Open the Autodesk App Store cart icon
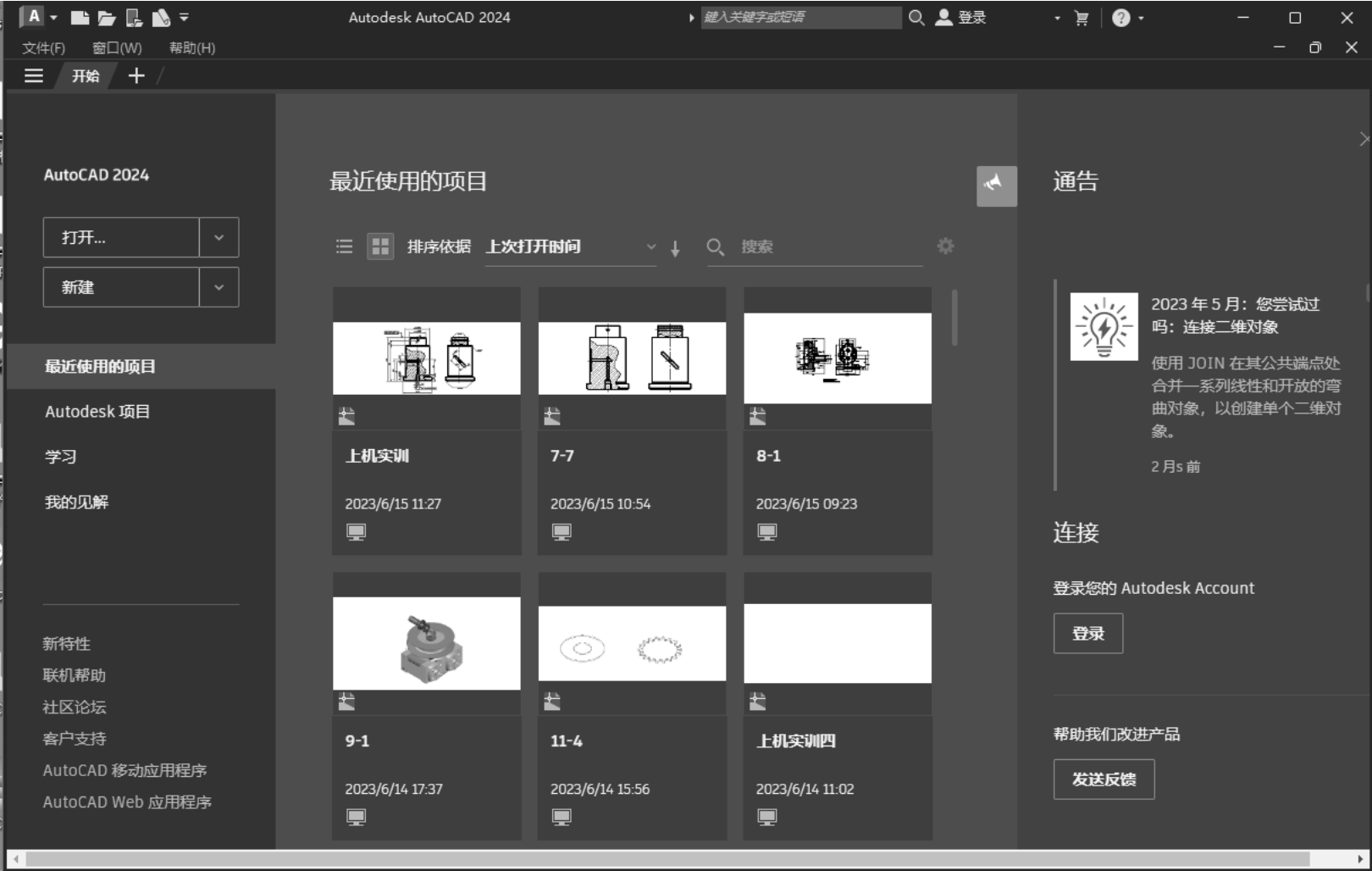 coord(1082,18)
